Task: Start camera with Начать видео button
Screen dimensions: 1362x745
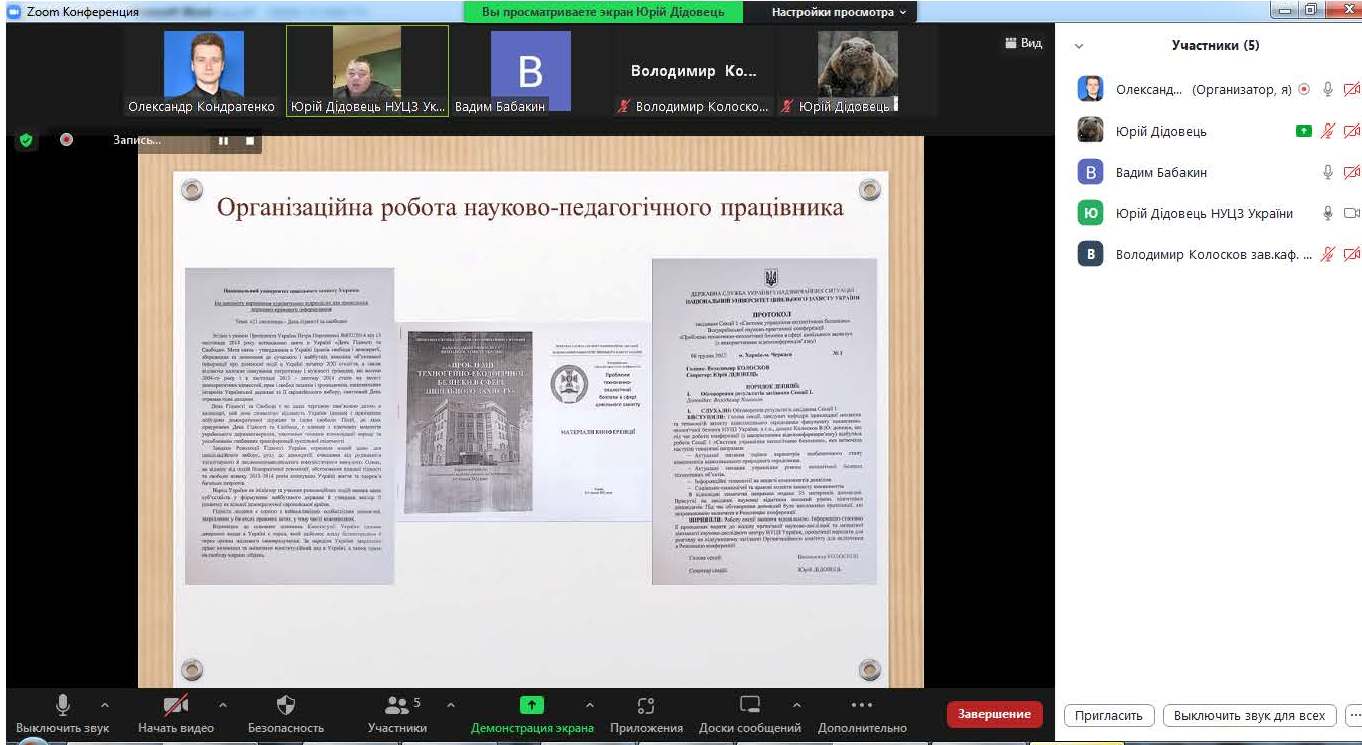Action: click(176, 714)
